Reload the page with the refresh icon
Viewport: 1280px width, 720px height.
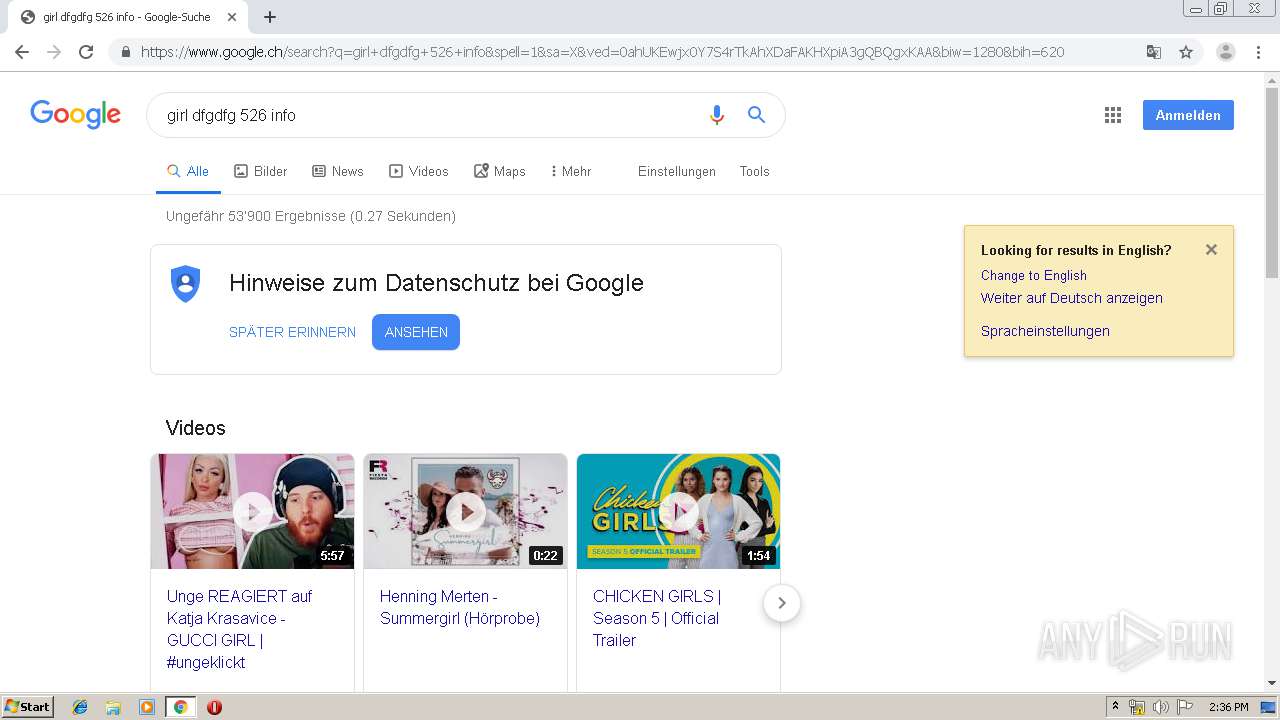tap(86, 52)
